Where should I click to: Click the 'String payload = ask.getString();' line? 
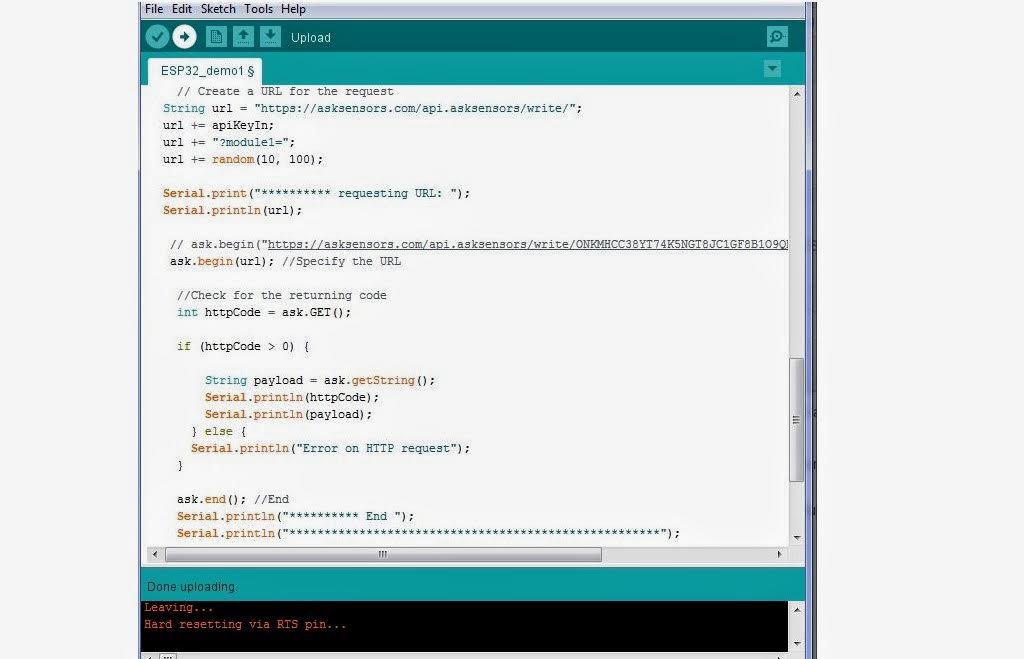click(x=320, y=380)
